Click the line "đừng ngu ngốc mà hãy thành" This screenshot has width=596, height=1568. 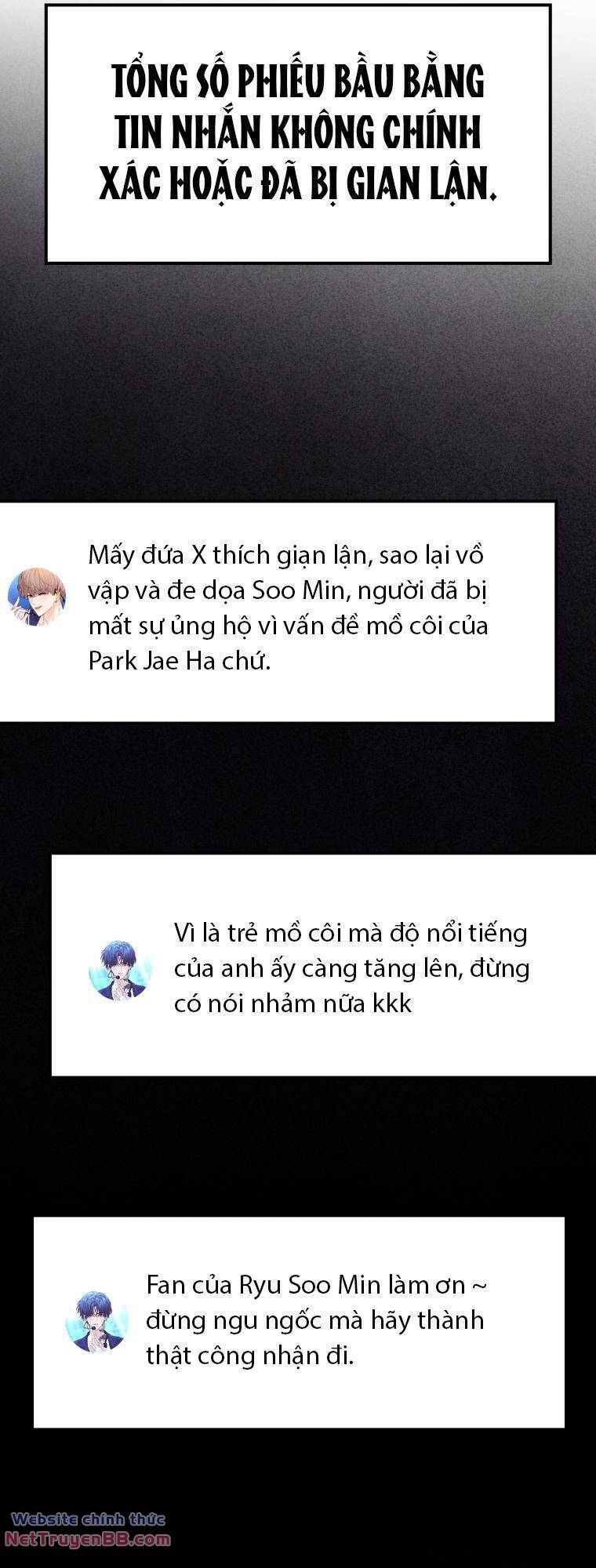[x=315, y=1320]
